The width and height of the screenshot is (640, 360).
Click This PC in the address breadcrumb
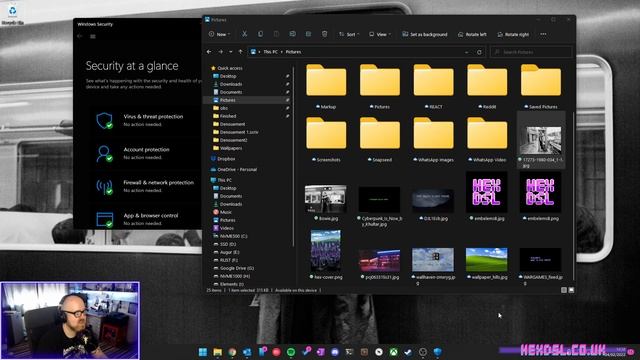(270, 52)
